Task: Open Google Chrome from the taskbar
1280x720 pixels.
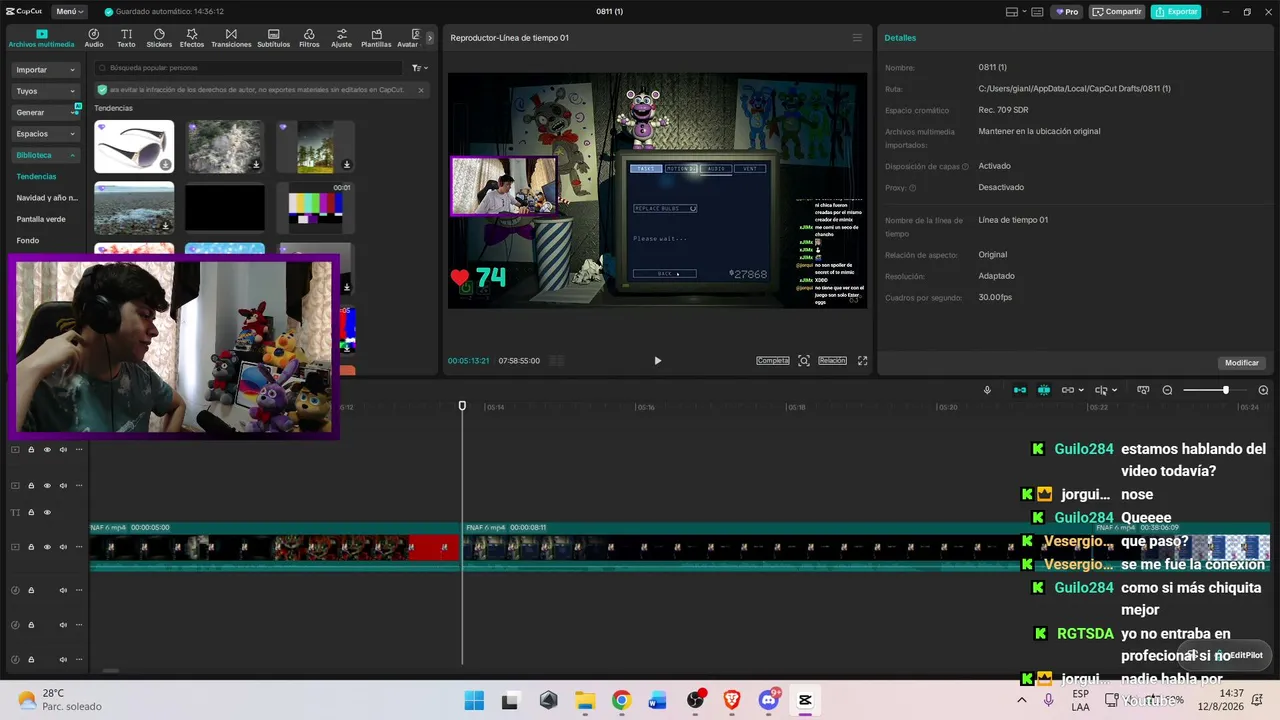Action: pos(621,700)
